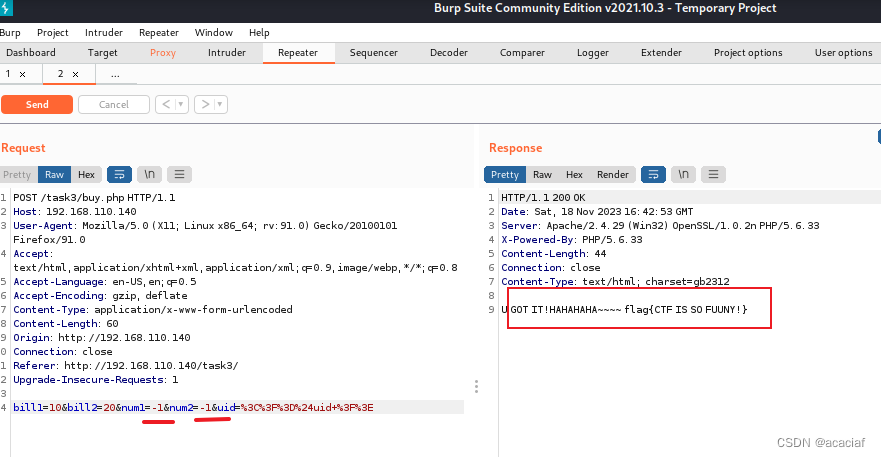Viewport: 881px width, 457px height.
Task: Click the Accept-Encoding header line
Action: point(101,296)
